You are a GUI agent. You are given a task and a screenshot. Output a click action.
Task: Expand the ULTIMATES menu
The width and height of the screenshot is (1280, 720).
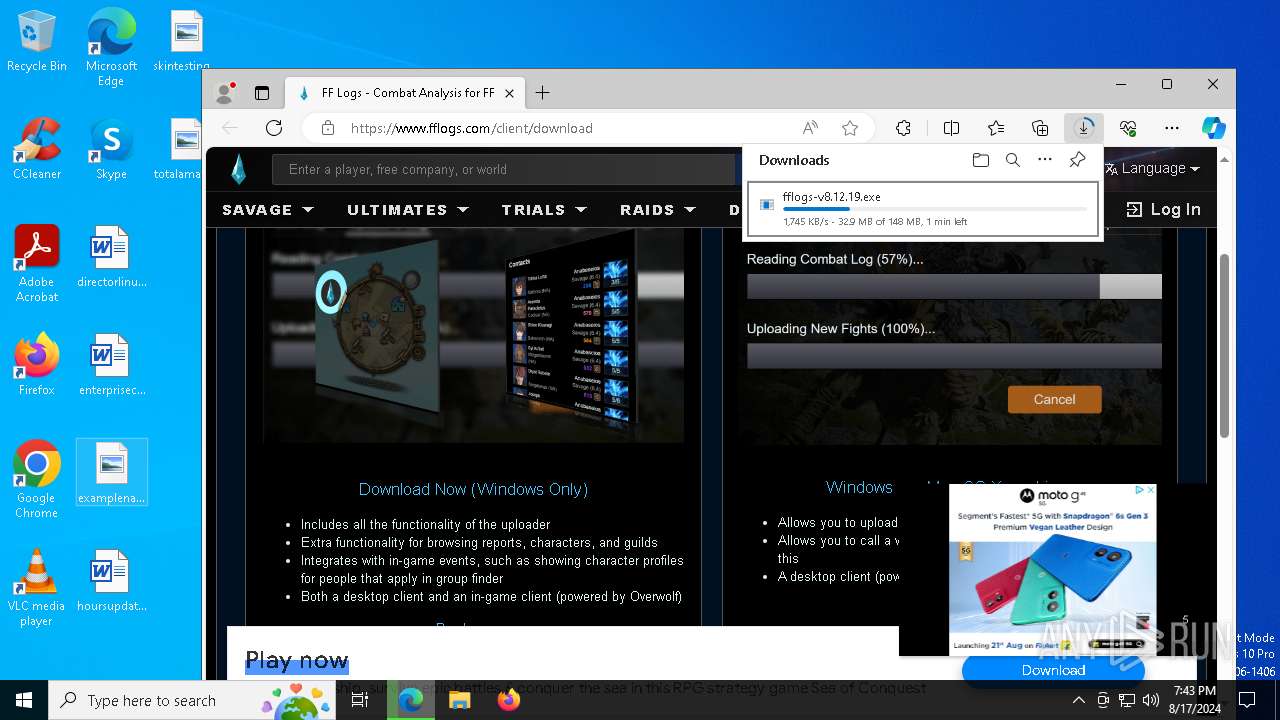pyautogui.click(x=408, y=210)
